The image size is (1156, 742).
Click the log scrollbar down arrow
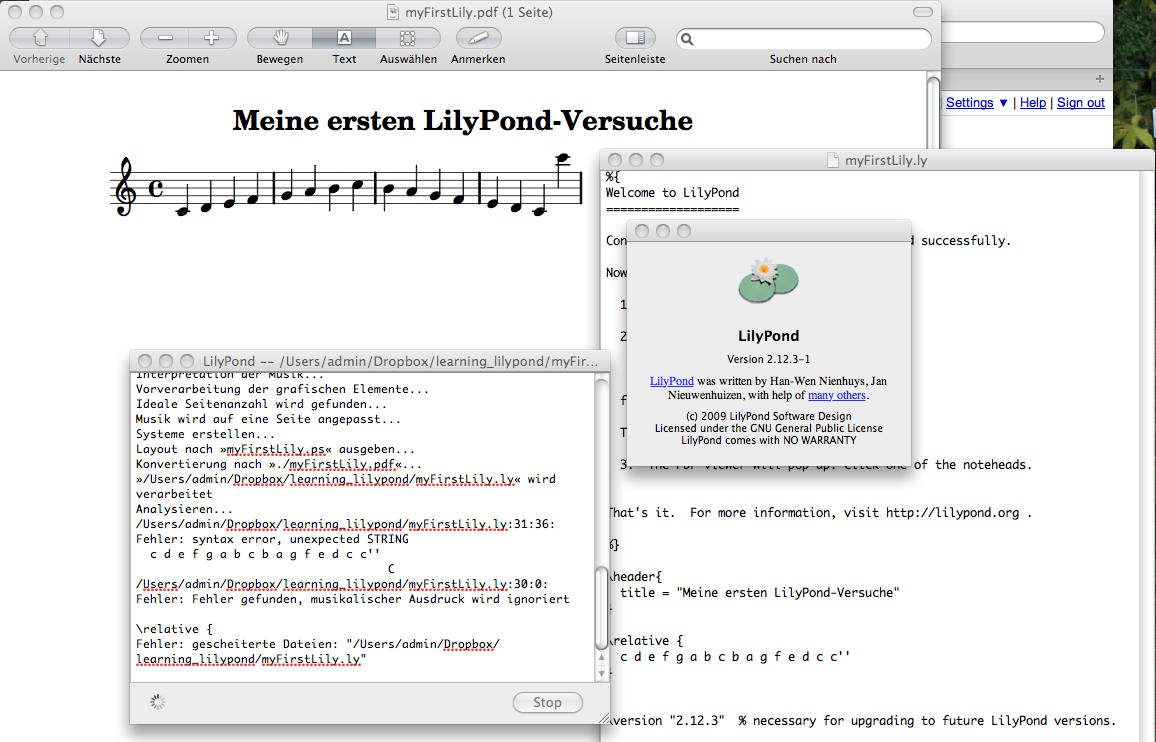coord(602,673)
